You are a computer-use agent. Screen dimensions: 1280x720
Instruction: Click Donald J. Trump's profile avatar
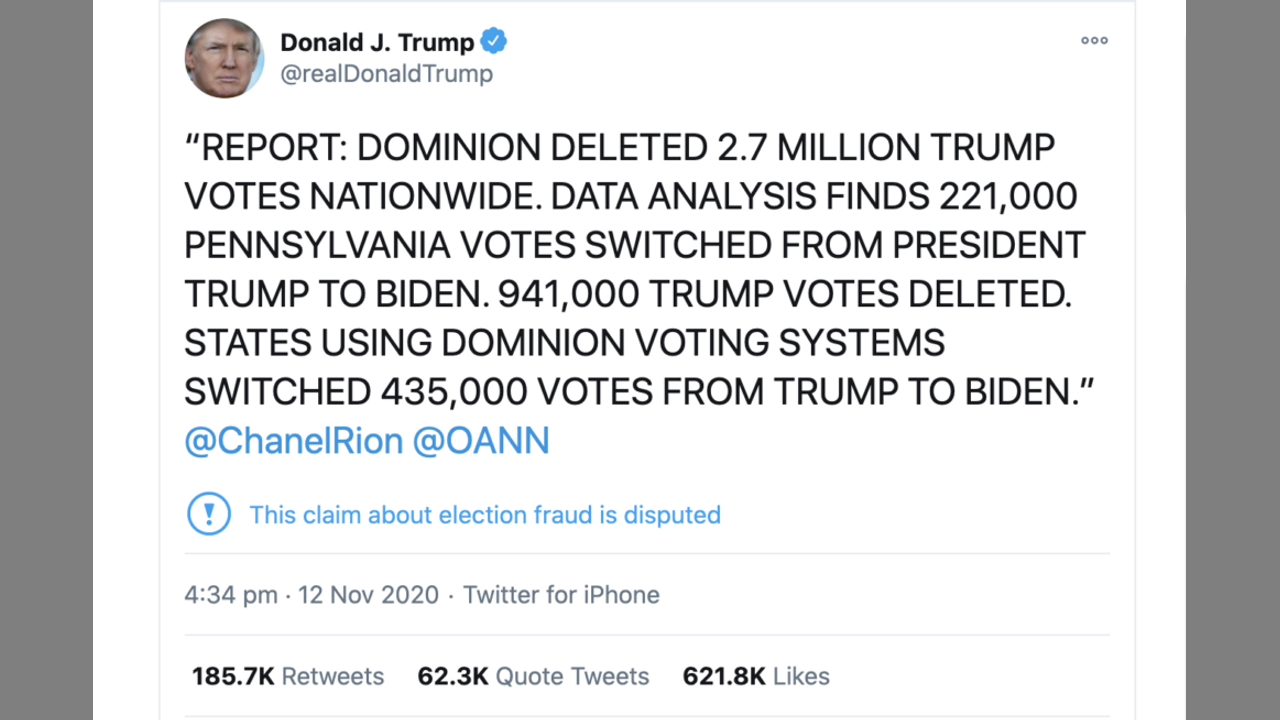pos(224,58)
